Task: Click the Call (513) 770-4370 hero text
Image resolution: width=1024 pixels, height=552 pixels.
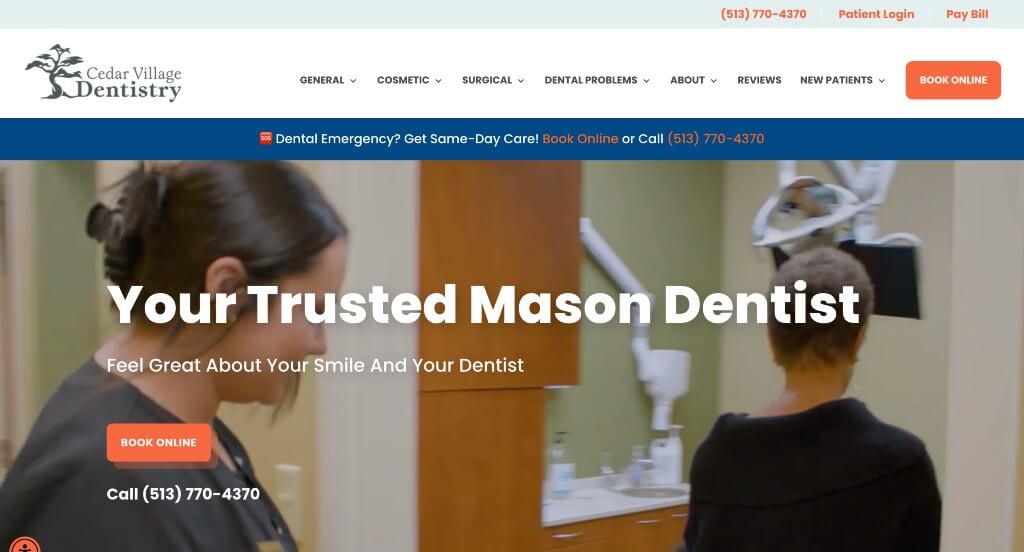Action: (x=183, y=494)
